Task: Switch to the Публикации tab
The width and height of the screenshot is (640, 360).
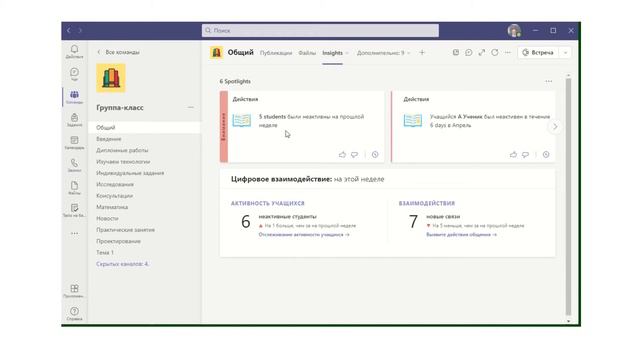Action: tap(276, 53)
